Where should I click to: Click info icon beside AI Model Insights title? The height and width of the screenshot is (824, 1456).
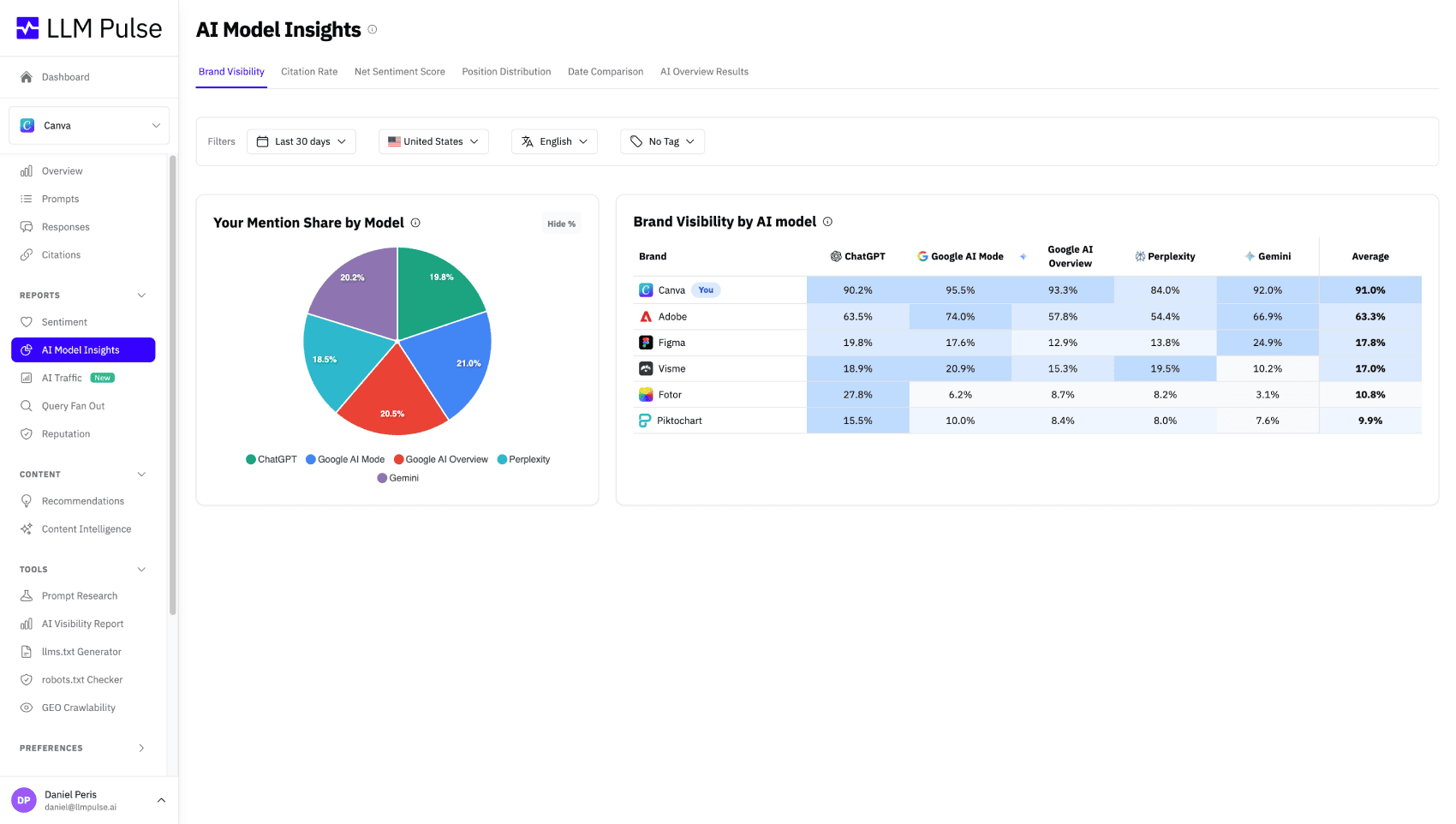coord(373,29)
